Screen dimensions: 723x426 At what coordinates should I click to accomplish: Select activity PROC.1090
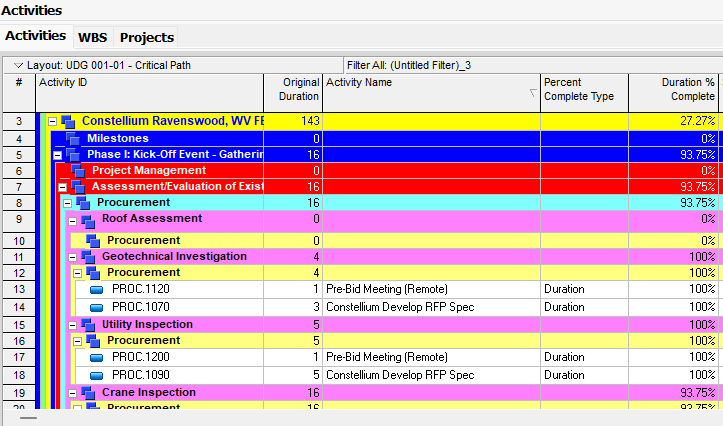click(x=141, y=375)
